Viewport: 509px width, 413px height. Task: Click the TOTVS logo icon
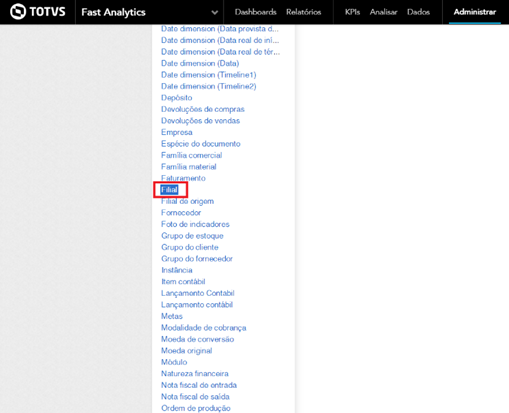click(18, 12)
